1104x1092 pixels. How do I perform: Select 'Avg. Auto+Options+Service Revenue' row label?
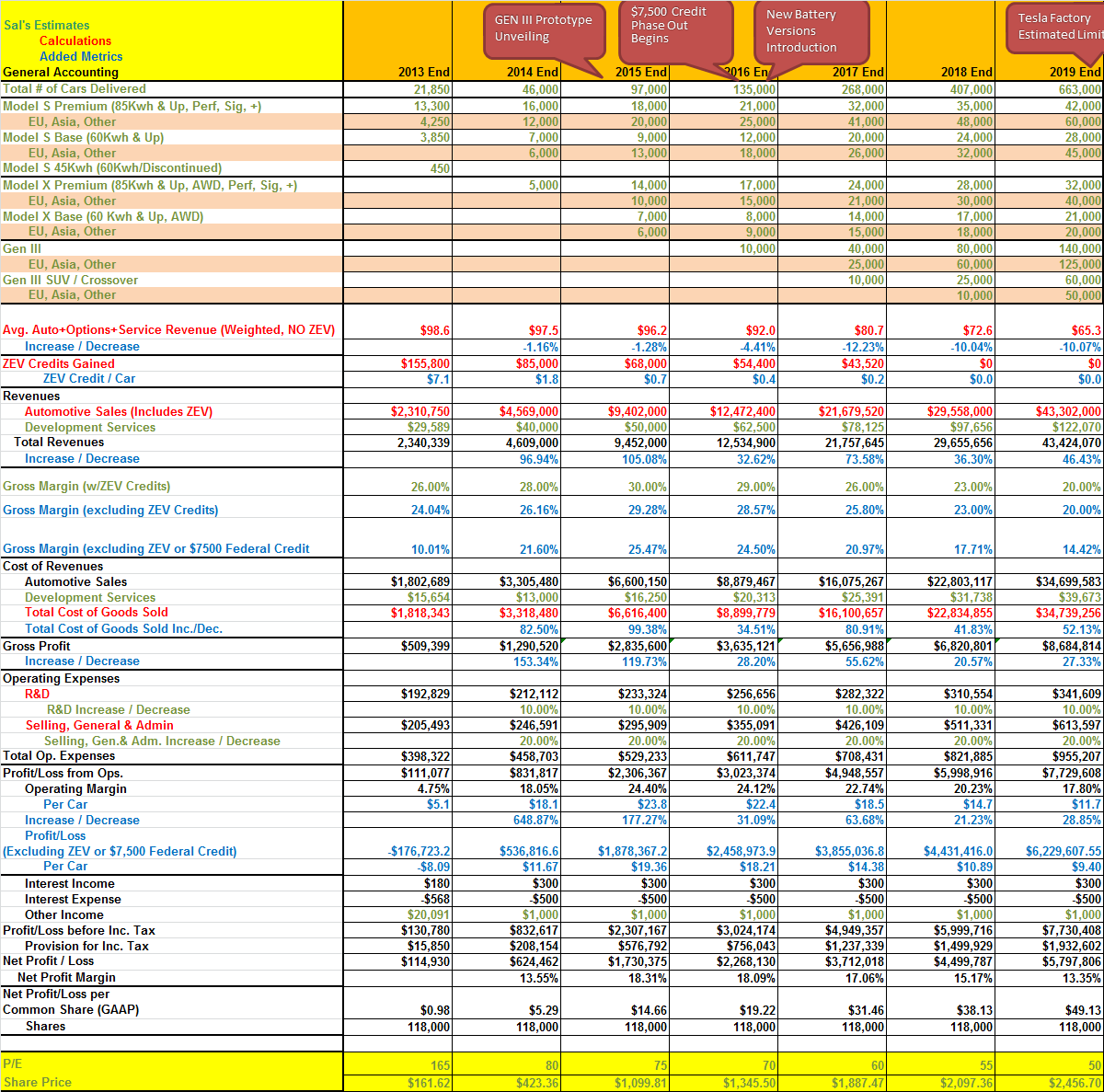tap(168, 329)
